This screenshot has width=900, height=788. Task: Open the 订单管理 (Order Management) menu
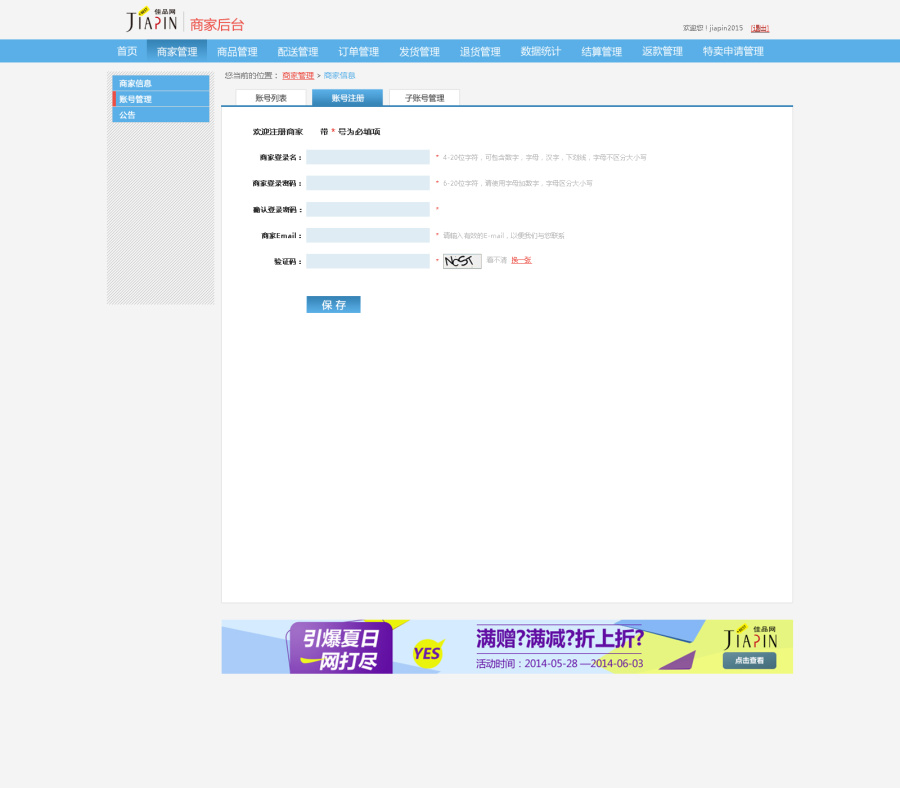(x=357, y=50)
